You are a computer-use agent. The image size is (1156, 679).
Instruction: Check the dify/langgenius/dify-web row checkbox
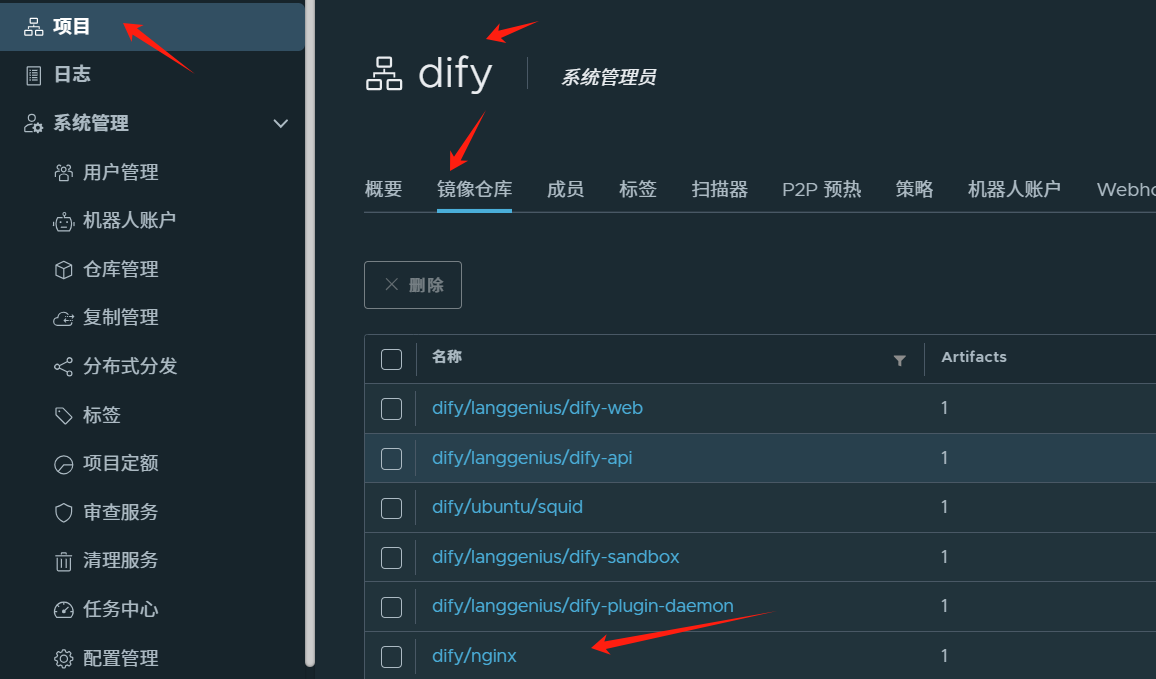(x=391, y=409)
